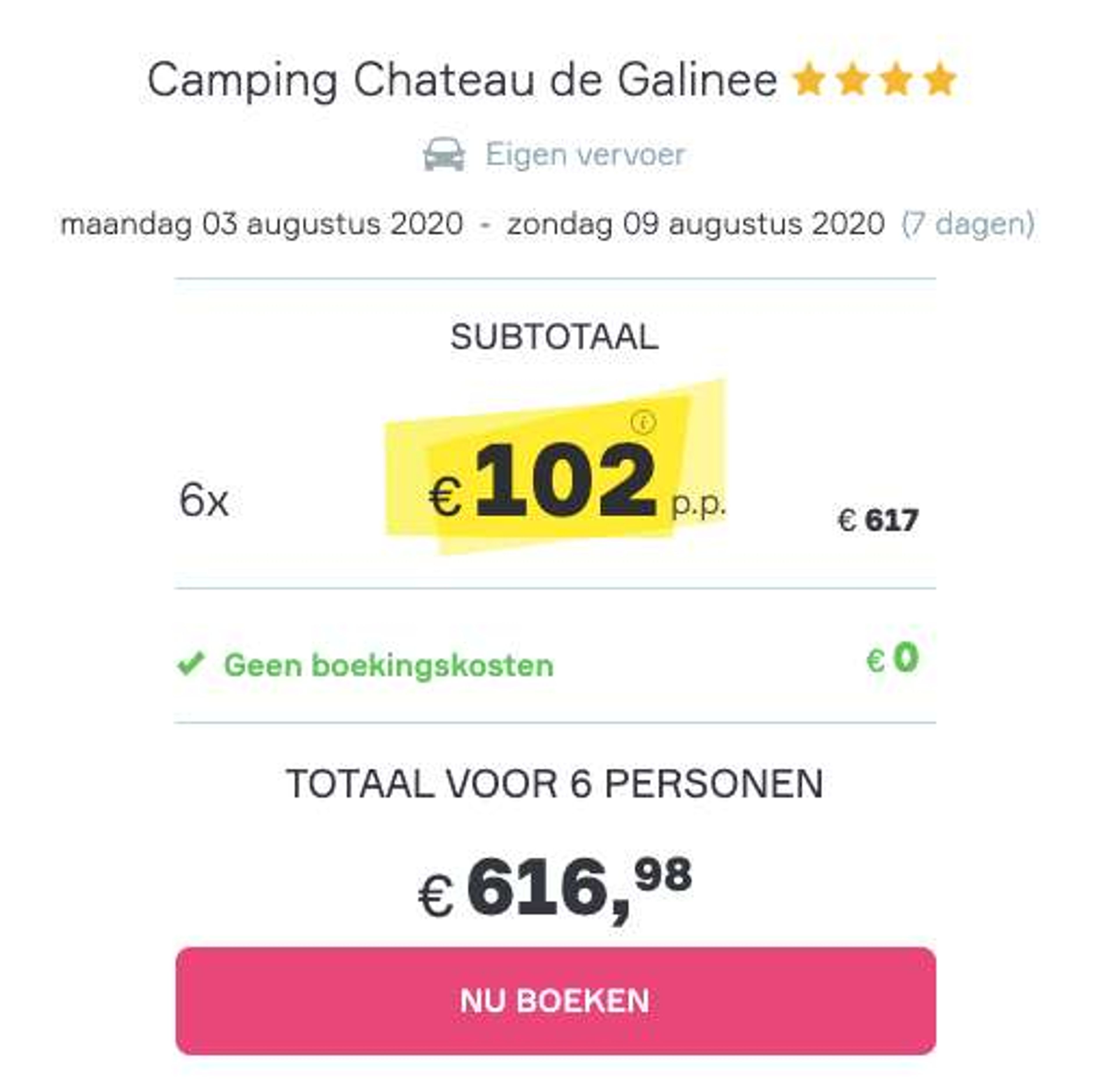Image resolution: width=1116 pixels, height=1092 pixels.
Task: Select the end date zondag 09 augustus 2020
Action: click(x=696, y=224)
